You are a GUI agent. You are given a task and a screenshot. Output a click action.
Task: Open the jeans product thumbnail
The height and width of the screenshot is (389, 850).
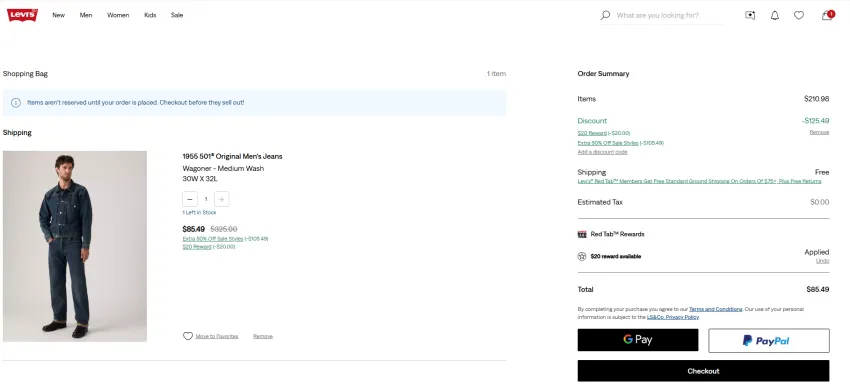click(75, 247)
